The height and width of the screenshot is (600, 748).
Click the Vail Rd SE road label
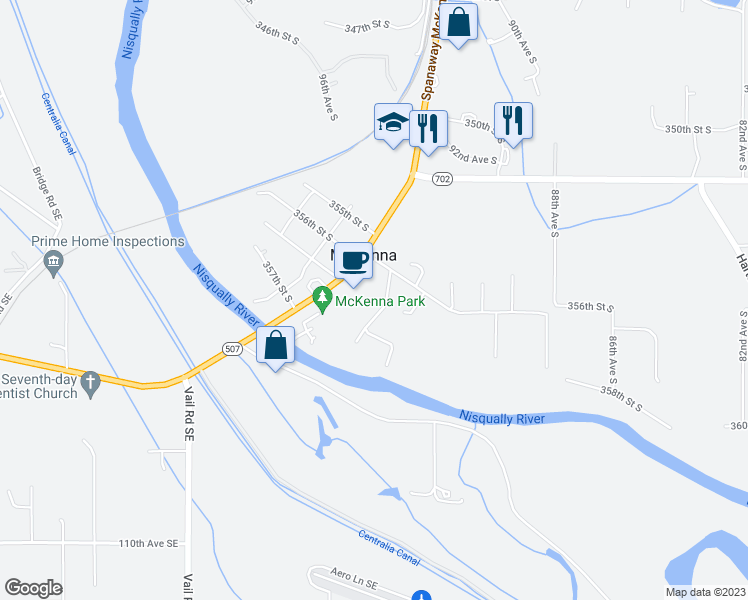pos(189,413)
